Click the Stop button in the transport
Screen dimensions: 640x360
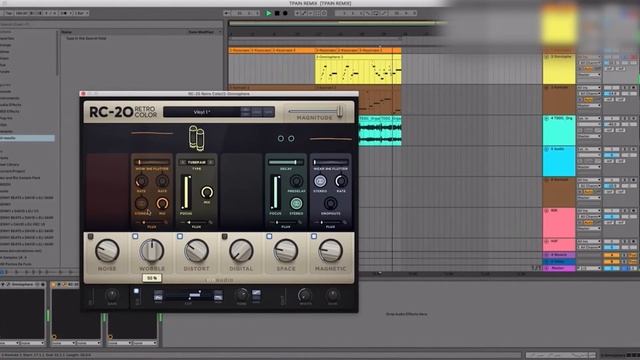coord(277,13)
